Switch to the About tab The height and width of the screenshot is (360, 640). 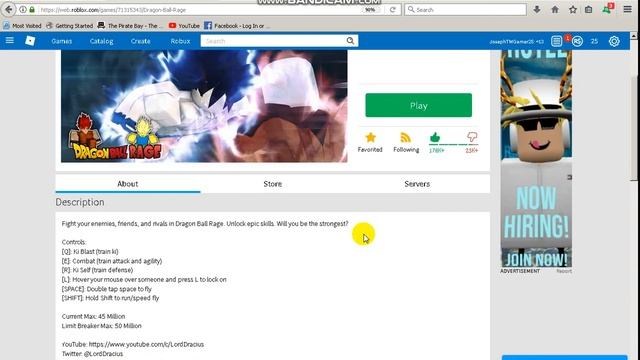click(x=128, y=184)
